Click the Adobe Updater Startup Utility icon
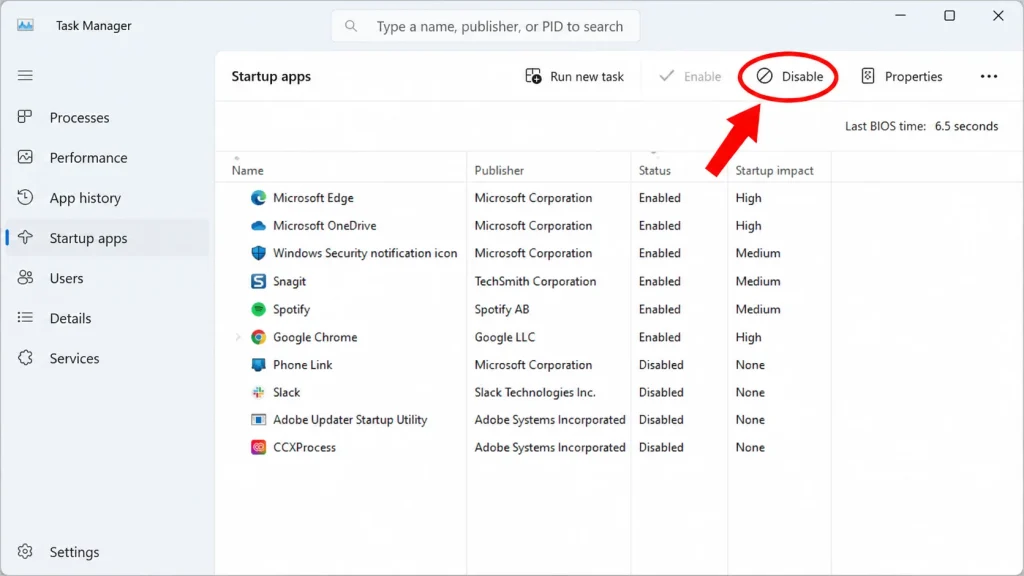 (259, 419)
